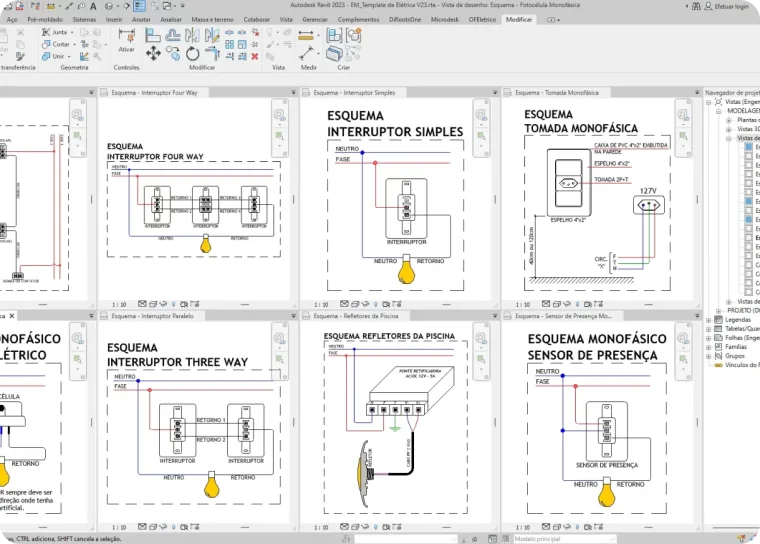Click 1:10 scale in Sensor de Presença view
This screenshot has height=544, width=760.
[522, 527]
